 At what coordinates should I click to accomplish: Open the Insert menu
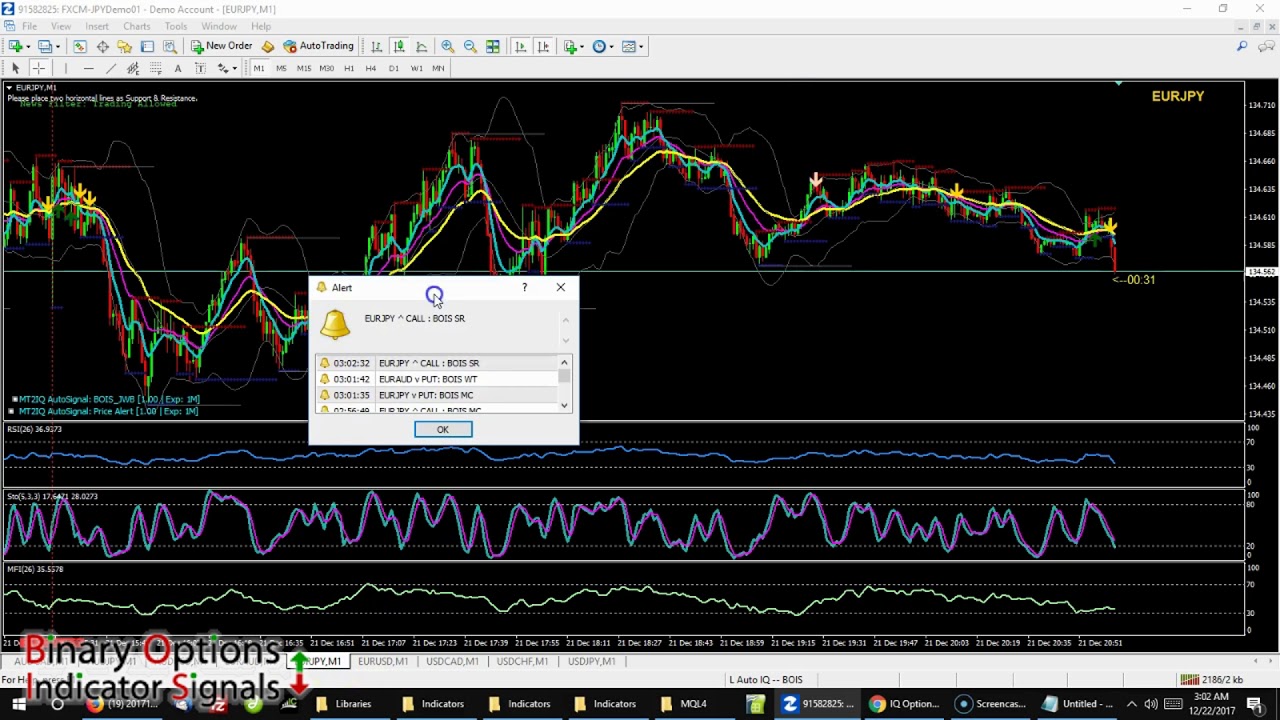97,26
